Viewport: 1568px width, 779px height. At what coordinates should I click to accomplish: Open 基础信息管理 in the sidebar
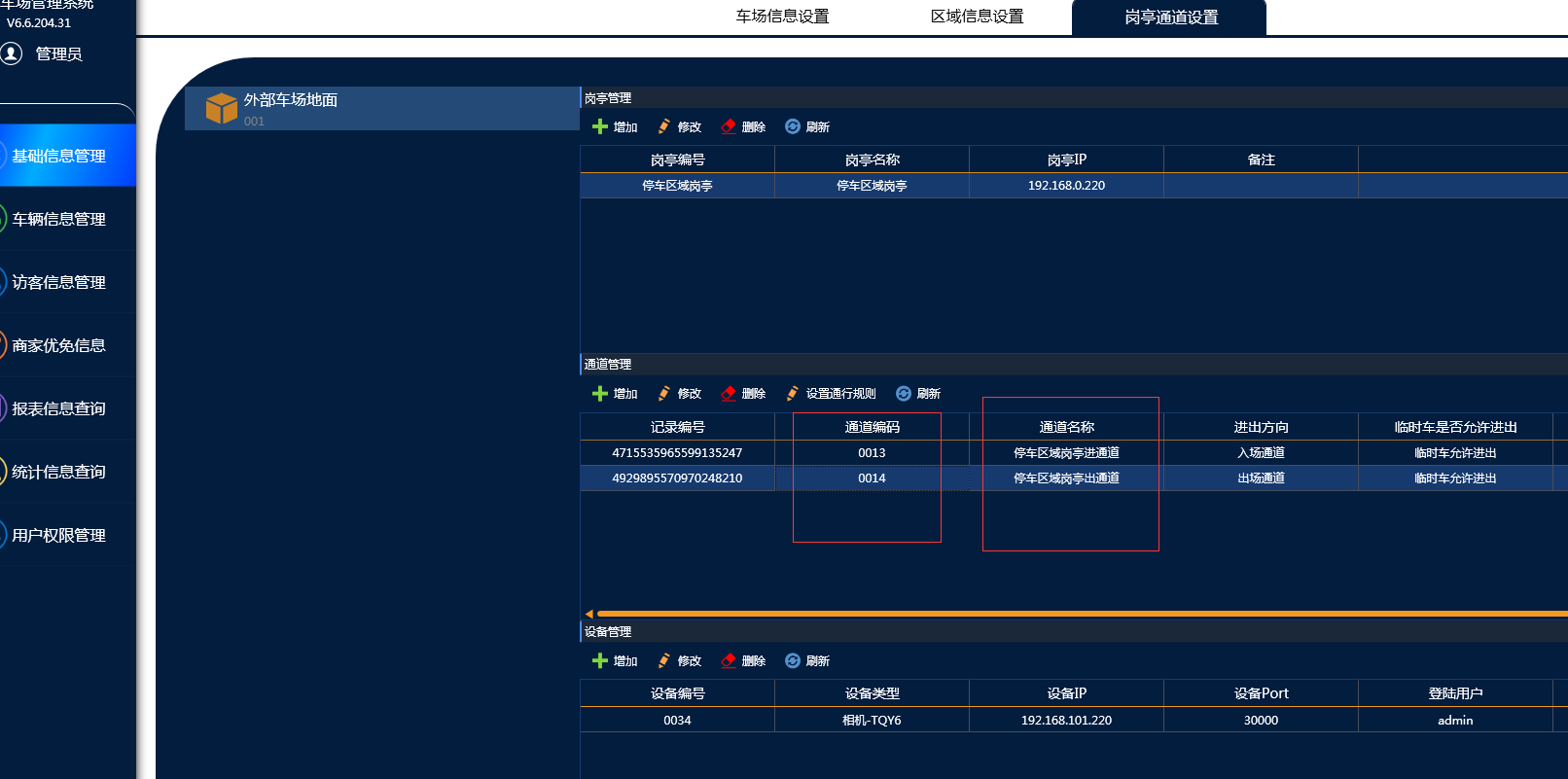67,156
